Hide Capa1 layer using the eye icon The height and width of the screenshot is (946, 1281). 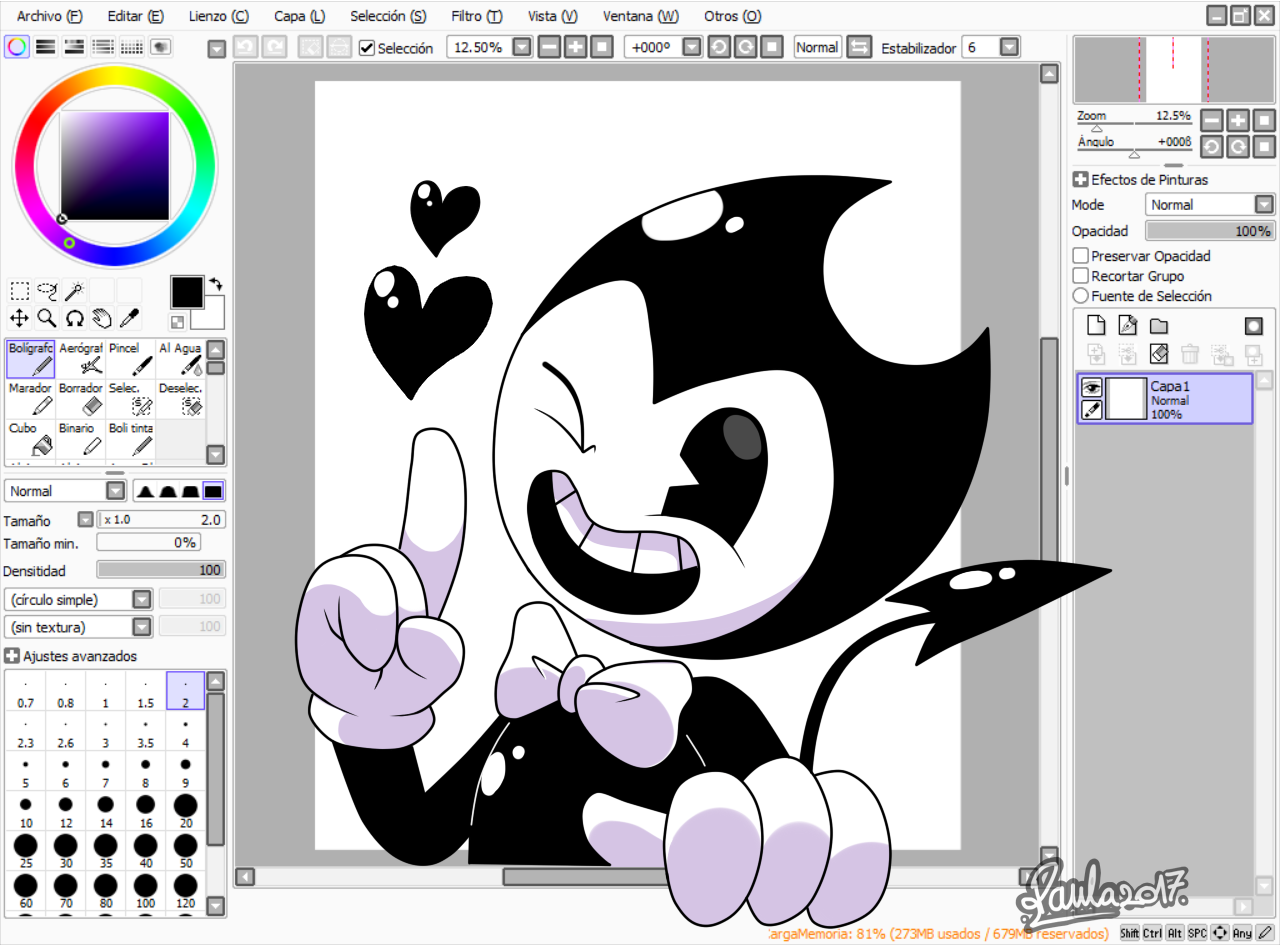[1091, 388]
